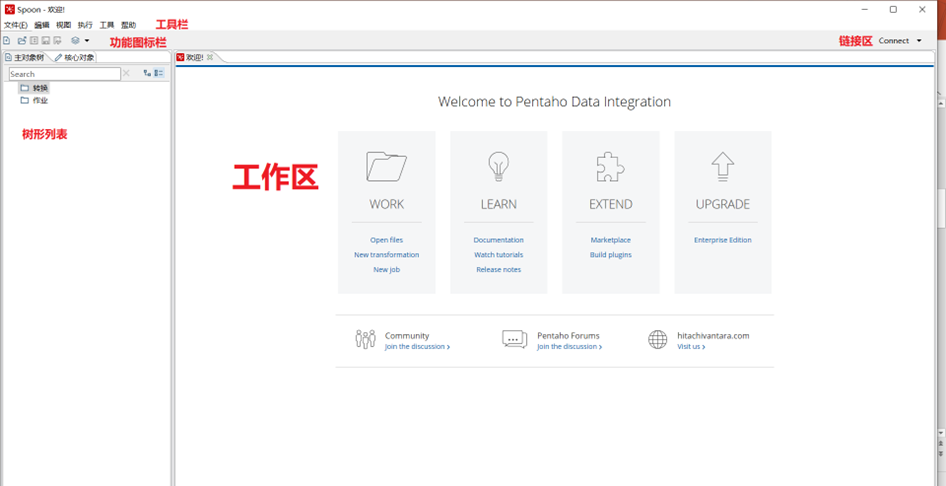946x486 pixels.
Task: Click the New file icon in toolbar
Action: pyautogui.click(x=8, y=41)
